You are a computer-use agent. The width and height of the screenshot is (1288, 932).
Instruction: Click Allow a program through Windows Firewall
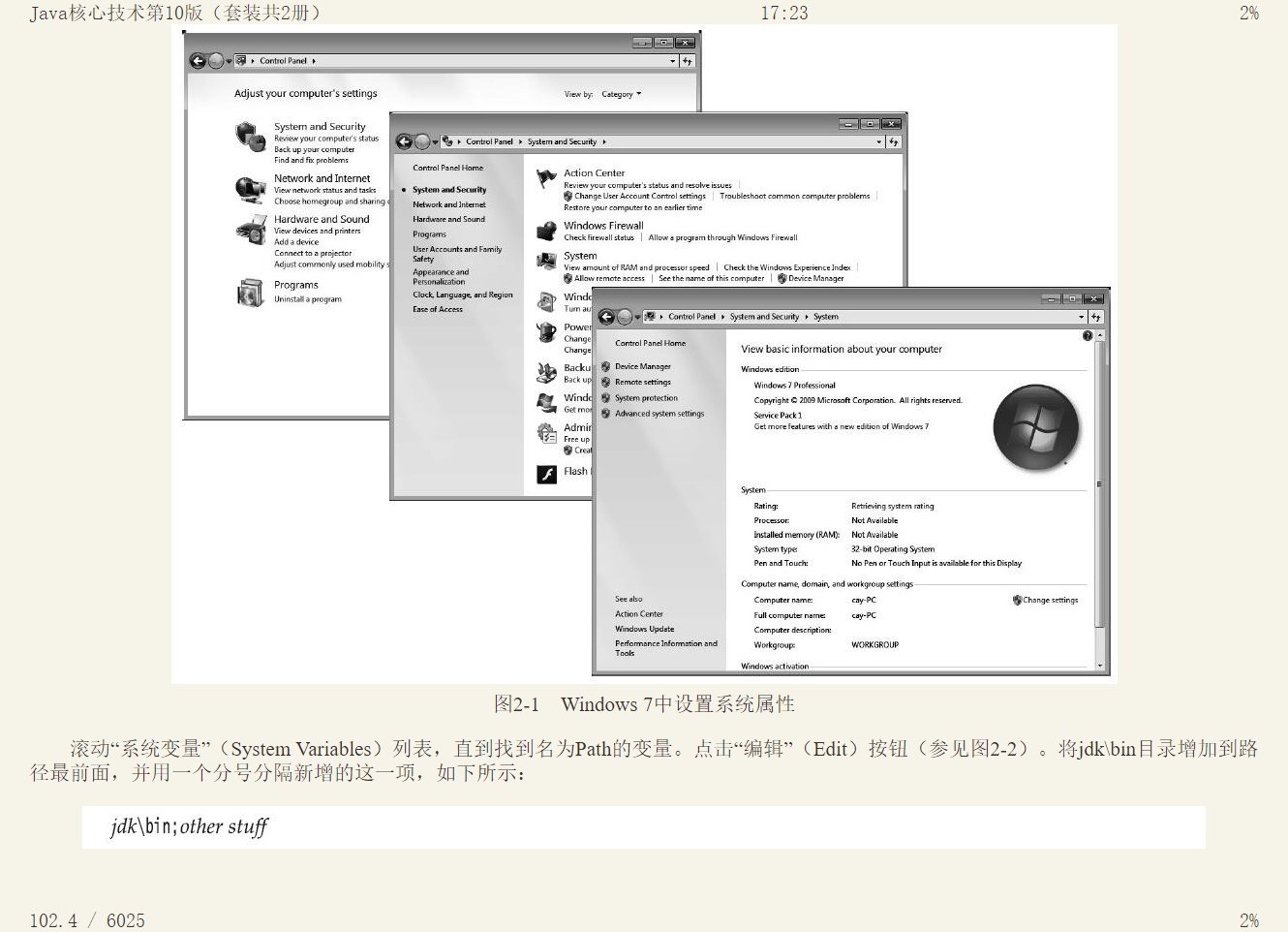pos(723,237)
